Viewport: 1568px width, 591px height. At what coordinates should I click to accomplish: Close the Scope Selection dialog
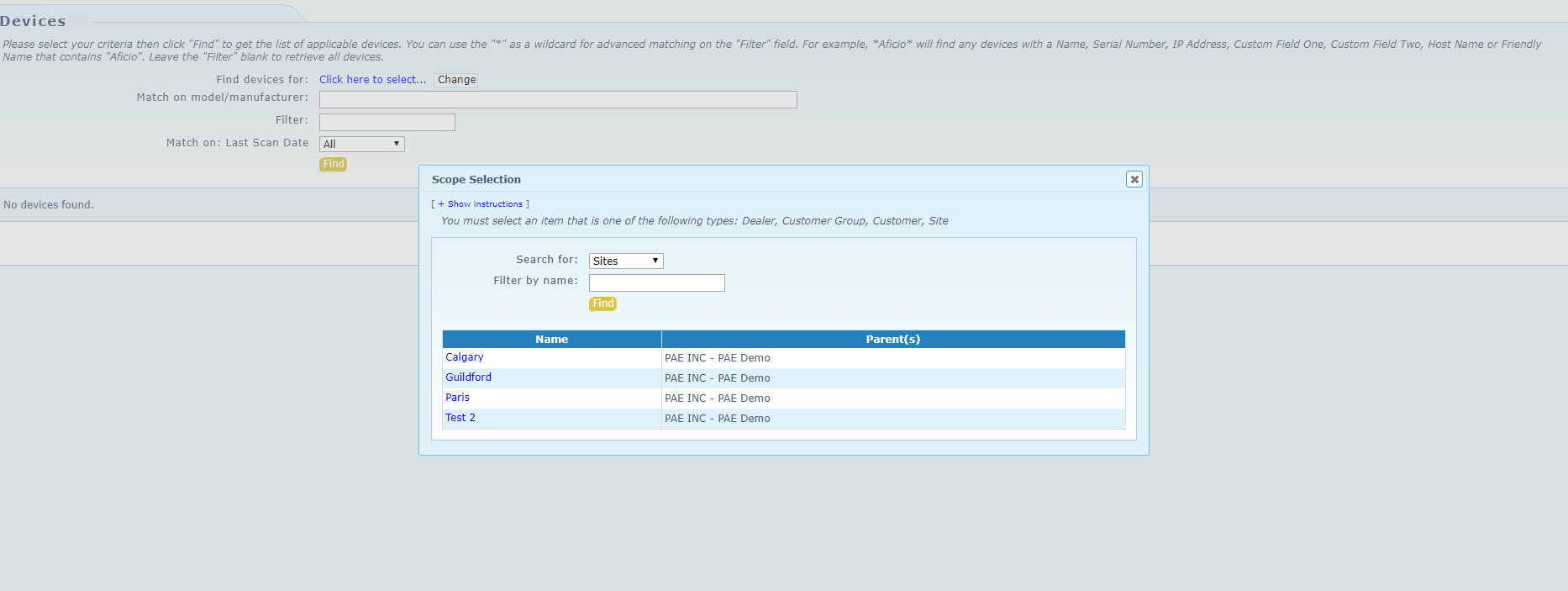click(x=1134, y=179)
